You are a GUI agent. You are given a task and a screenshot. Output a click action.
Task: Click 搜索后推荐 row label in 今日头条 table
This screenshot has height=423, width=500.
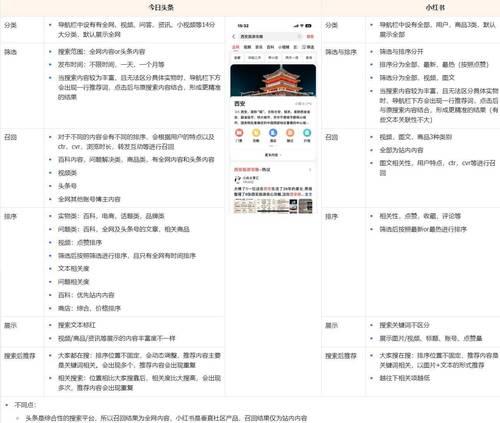[20, 356]
